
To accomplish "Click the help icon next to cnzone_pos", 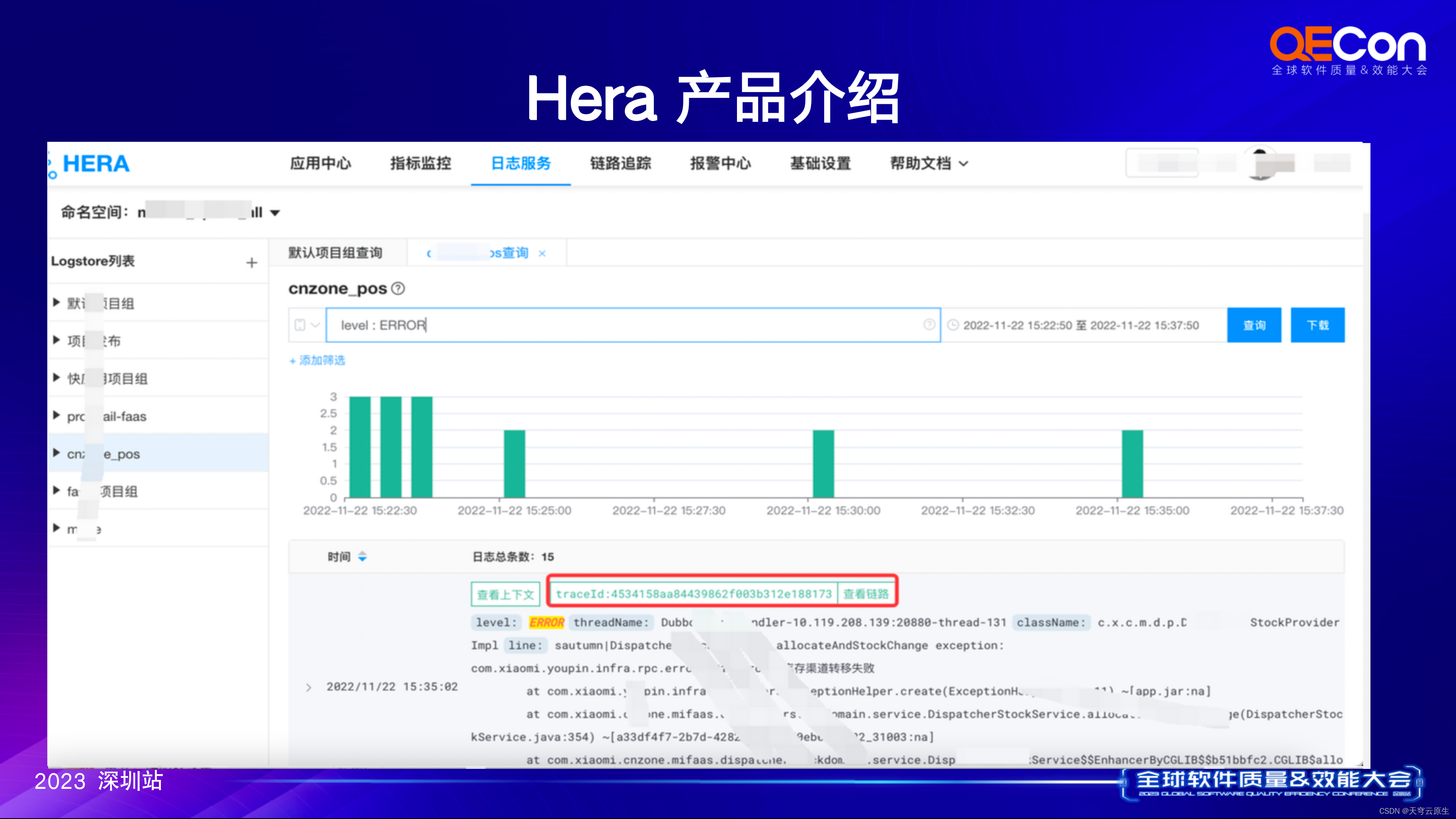I will pos(398,289).
